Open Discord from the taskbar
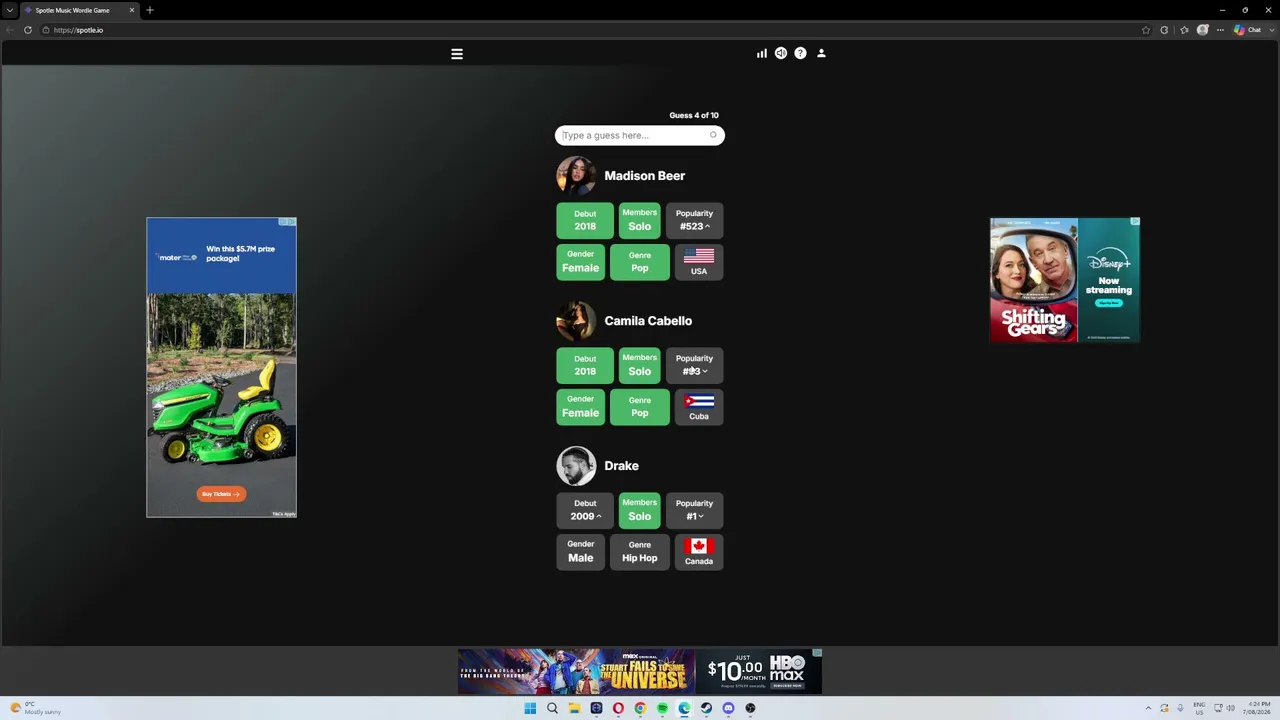 (728, 709)
